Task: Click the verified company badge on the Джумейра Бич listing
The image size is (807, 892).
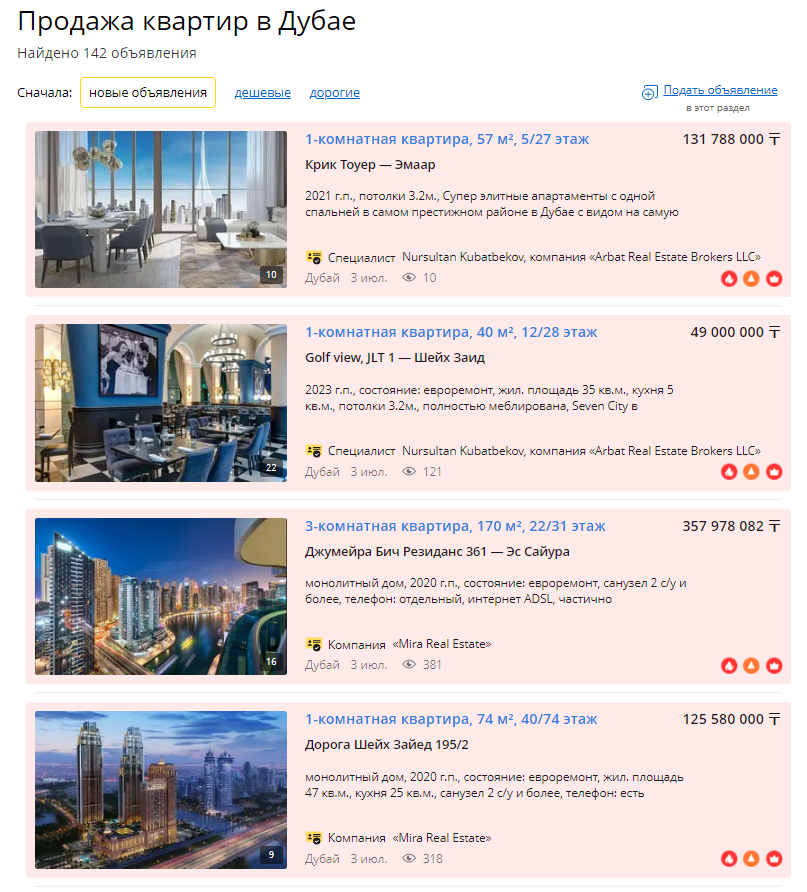Action: click(x=313, y=644)
